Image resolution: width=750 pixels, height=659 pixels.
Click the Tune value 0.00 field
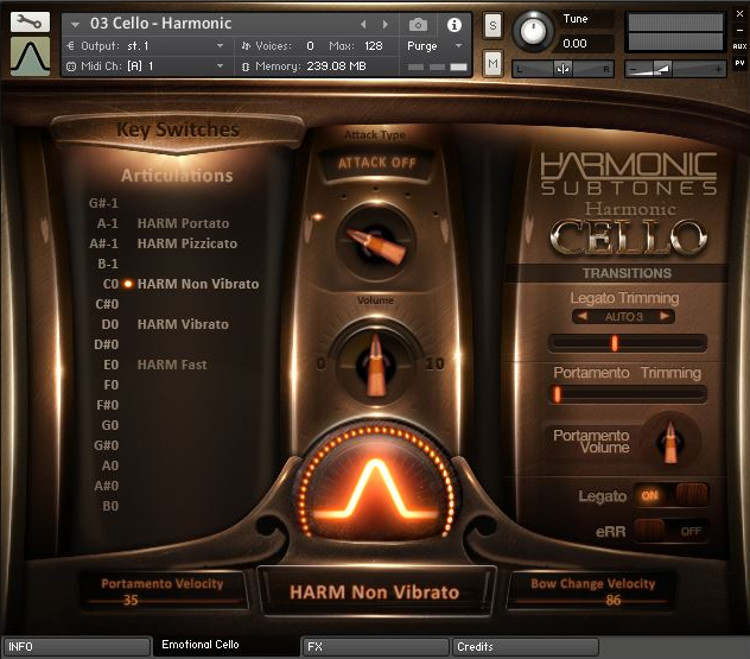coord(587,44)
